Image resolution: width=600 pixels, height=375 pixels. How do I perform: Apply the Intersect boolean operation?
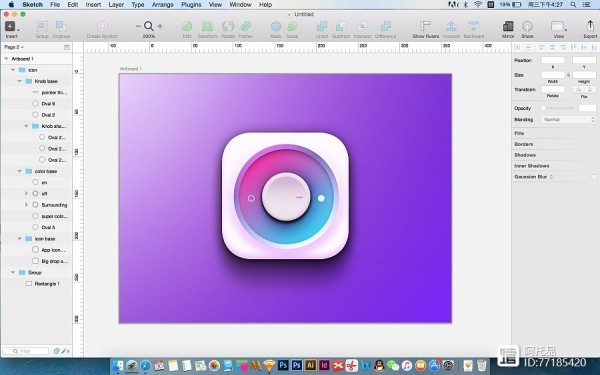coord(362,26)
